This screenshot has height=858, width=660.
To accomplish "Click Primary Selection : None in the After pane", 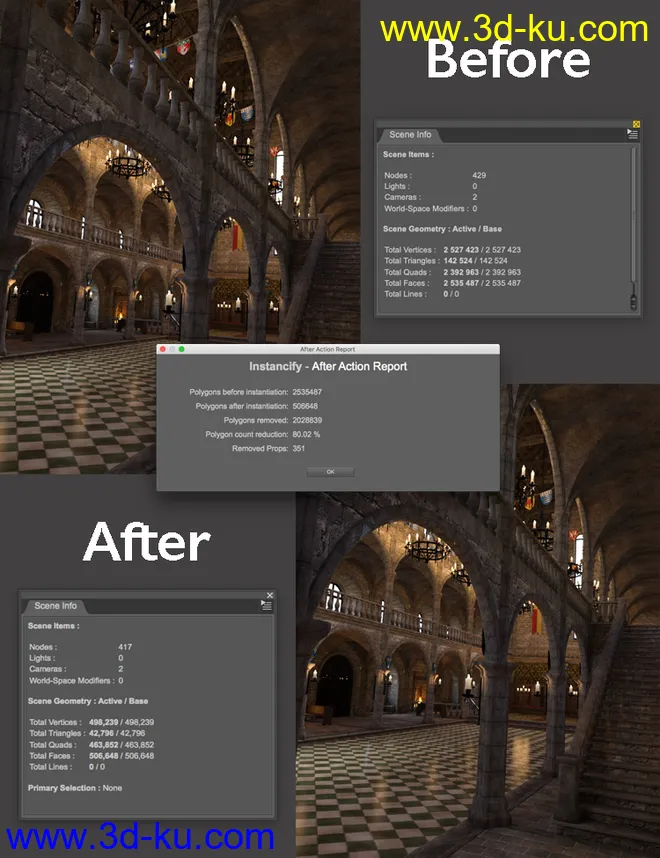I will pyautogui.click(x=75, y=788).
